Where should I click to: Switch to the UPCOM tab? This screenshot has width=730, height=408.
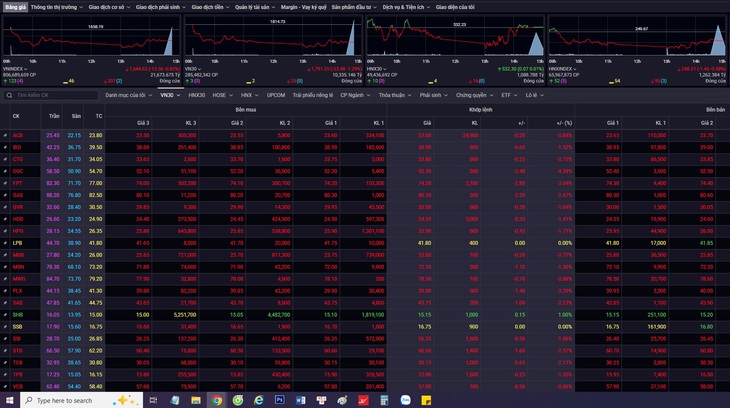[276, 95]
